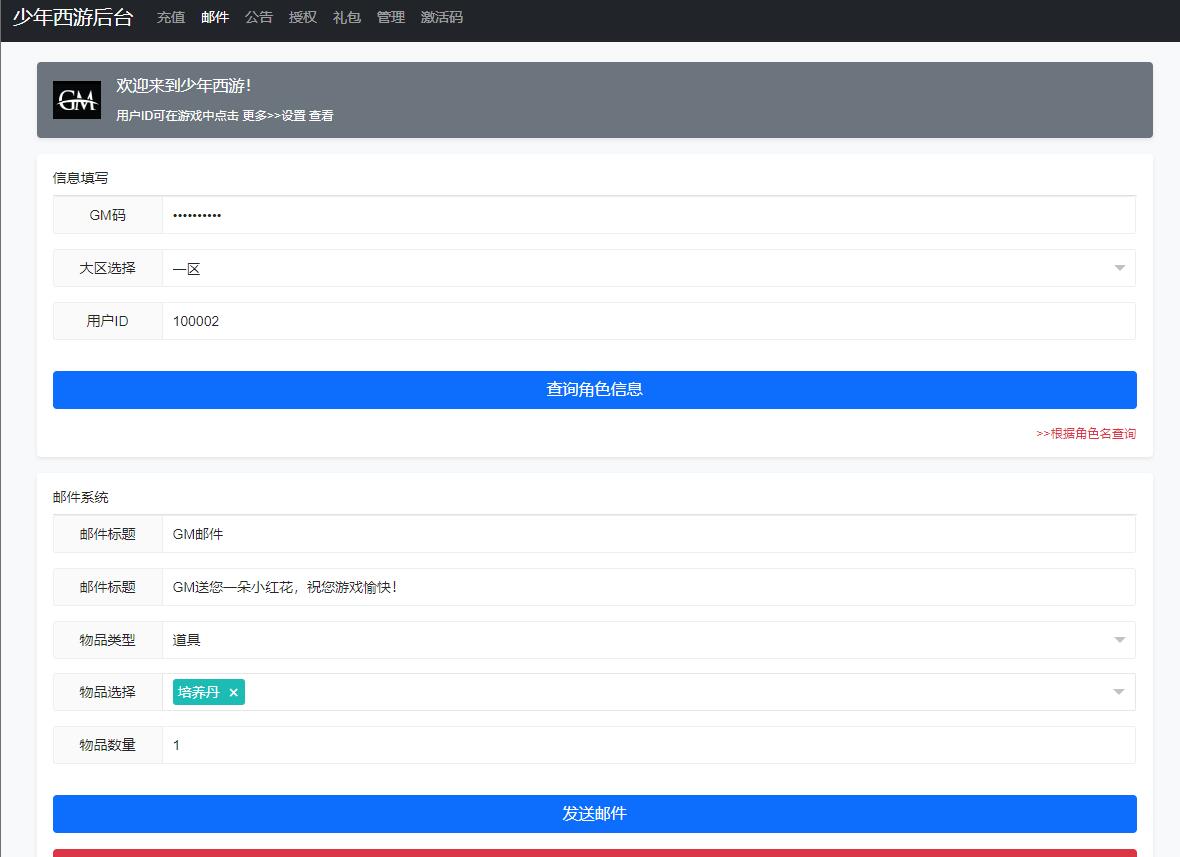Image resolution: width=1180 pixels, height=857 pixels.
Task: Expand the 物品选择 dropdown arrow
Action: coord(1119,692)
